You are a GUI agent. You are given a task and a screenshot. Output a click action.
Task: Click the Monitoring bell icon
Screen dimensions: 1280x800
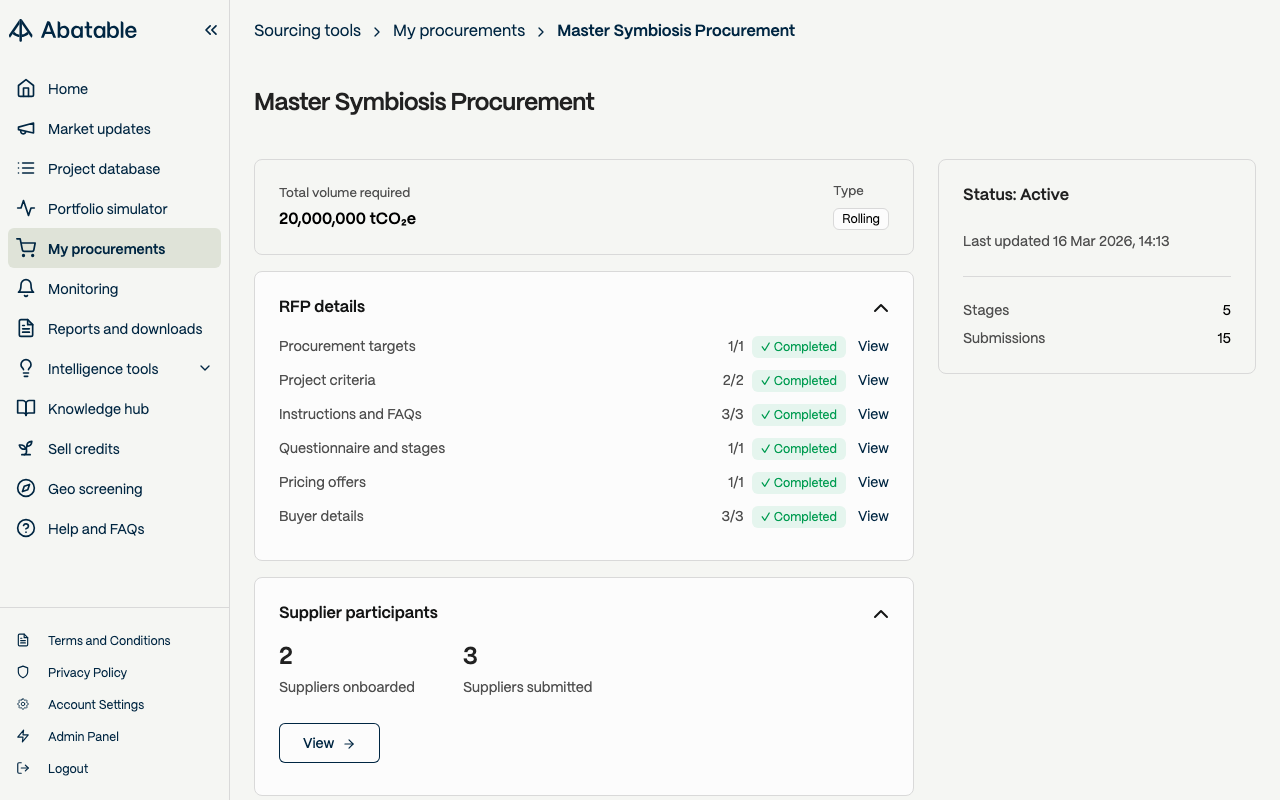(x=27, y=289)
